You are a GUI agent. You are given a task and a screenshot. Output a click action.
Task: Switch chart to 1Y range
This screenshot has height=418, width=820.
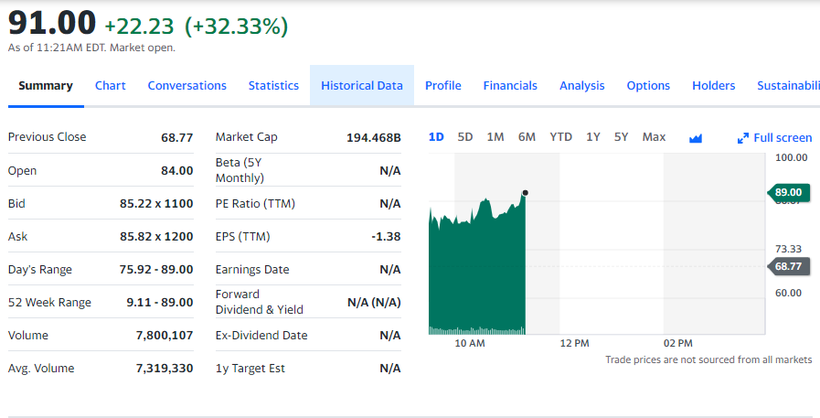click(593, 137)
